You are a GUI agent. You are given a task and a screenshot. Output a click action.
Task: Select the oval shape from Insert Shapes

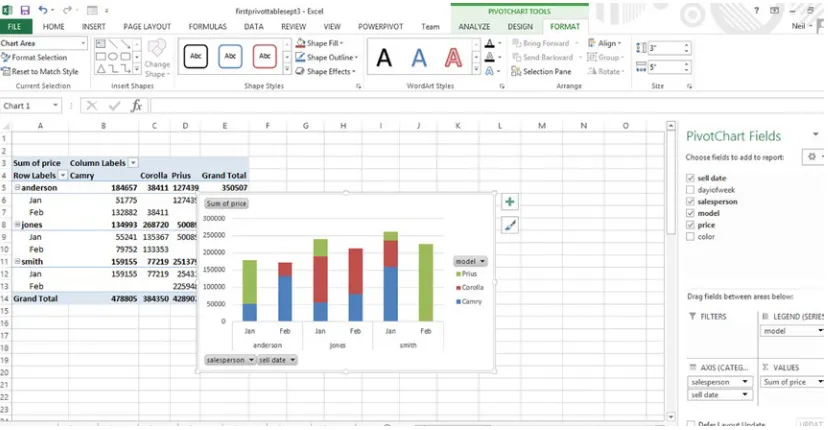click(112, 57)
